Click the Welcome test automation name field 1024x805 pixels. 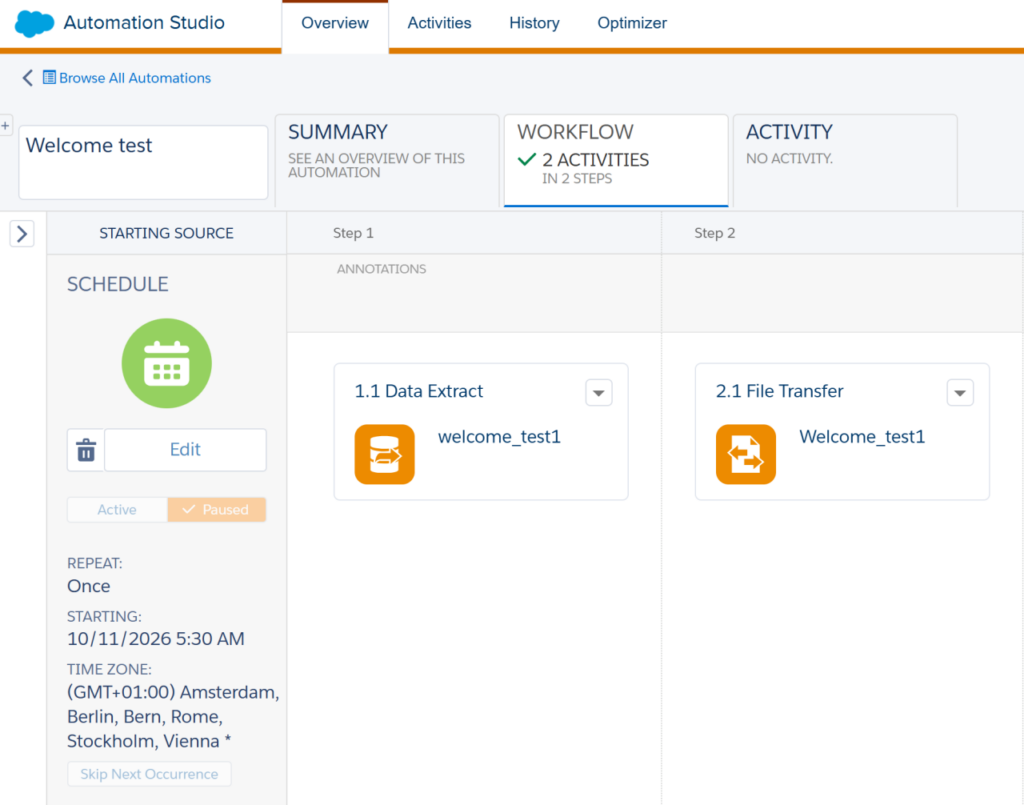143,162
